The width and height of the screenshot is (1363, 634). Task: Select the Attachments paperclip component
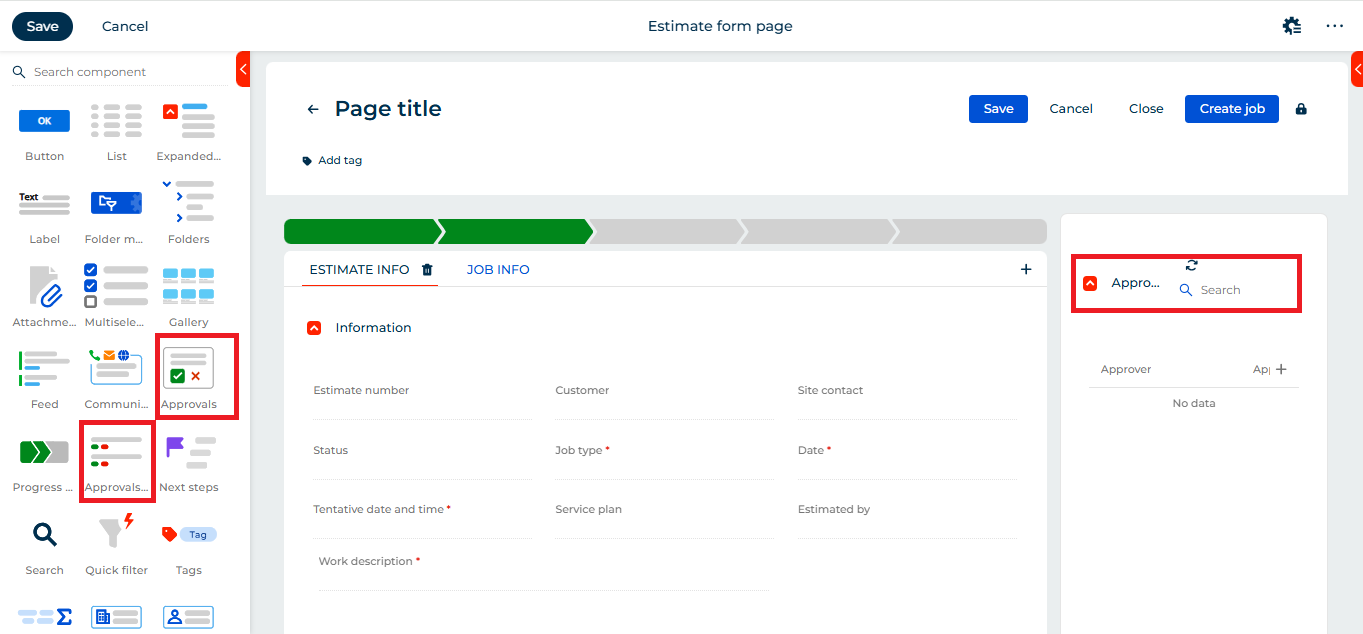click(x=44, y=286)
